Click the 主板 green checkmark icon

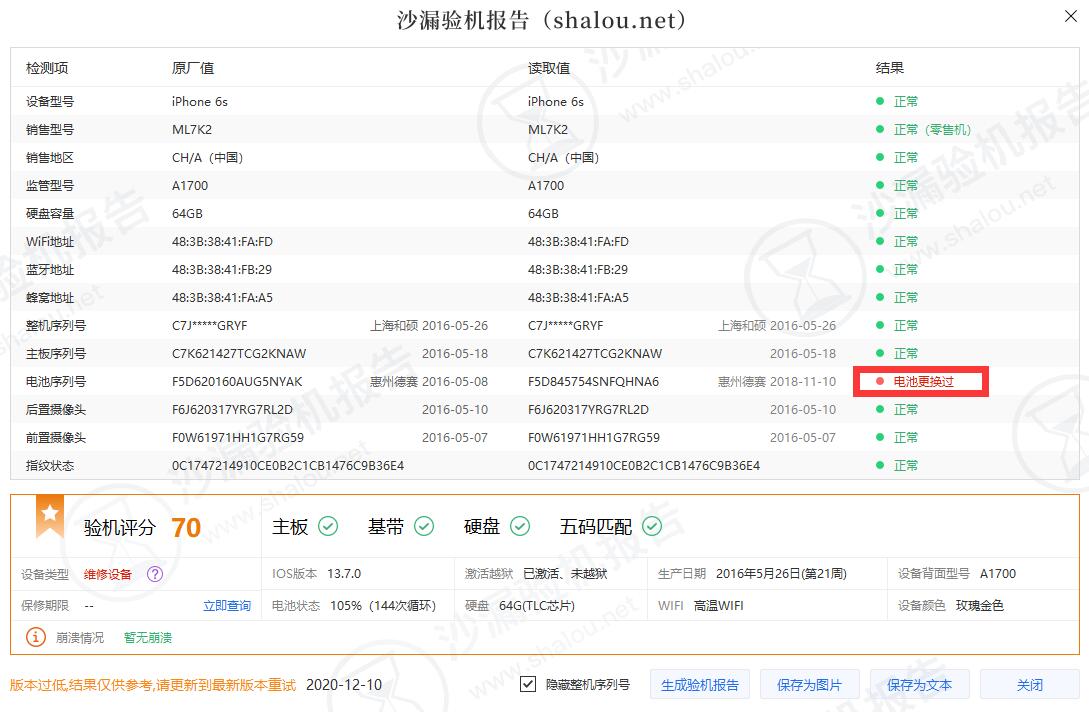328,527
